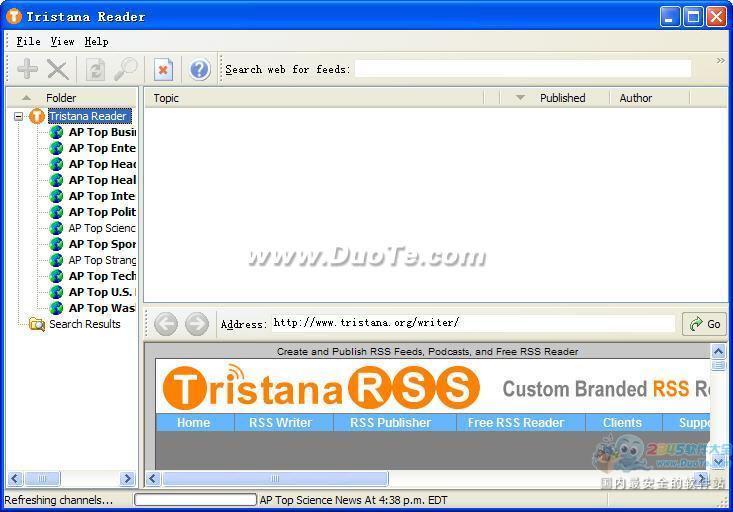Open the Free RSS Reader webpage tab
Viewport: 733px width, 512px height.
pos(516,423)
